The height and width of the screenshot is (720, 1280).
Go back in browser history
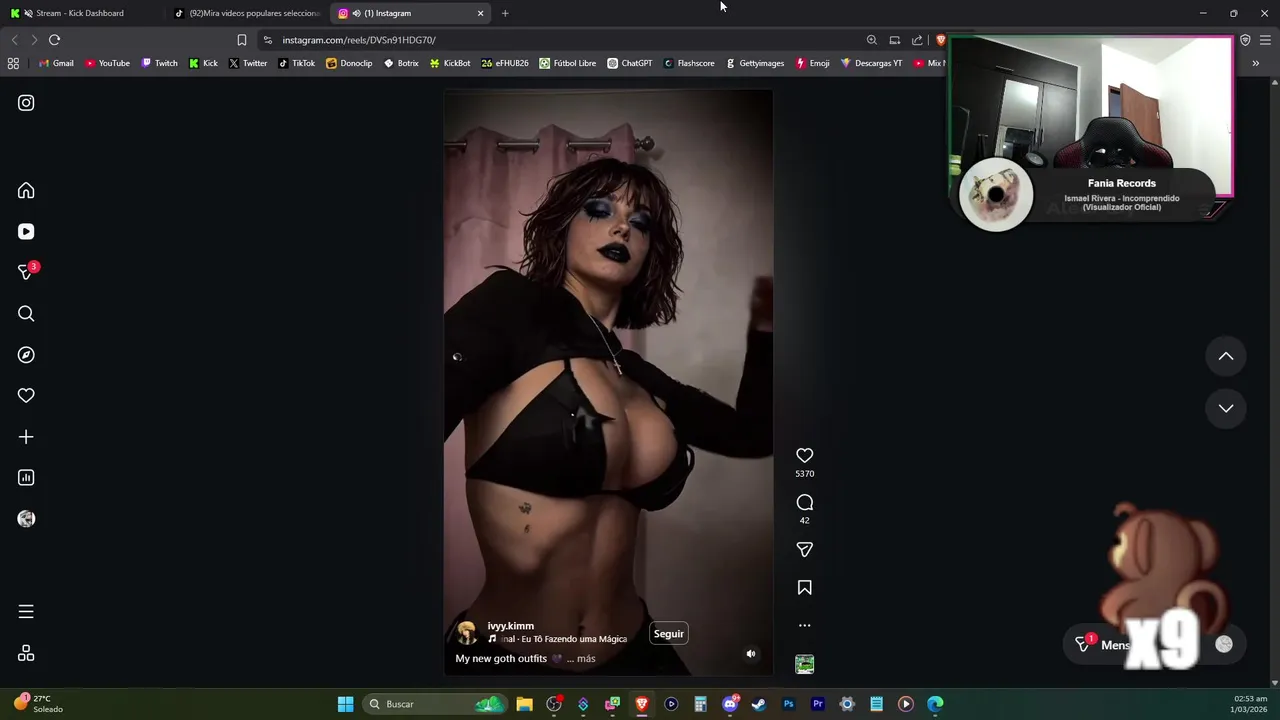14,40
